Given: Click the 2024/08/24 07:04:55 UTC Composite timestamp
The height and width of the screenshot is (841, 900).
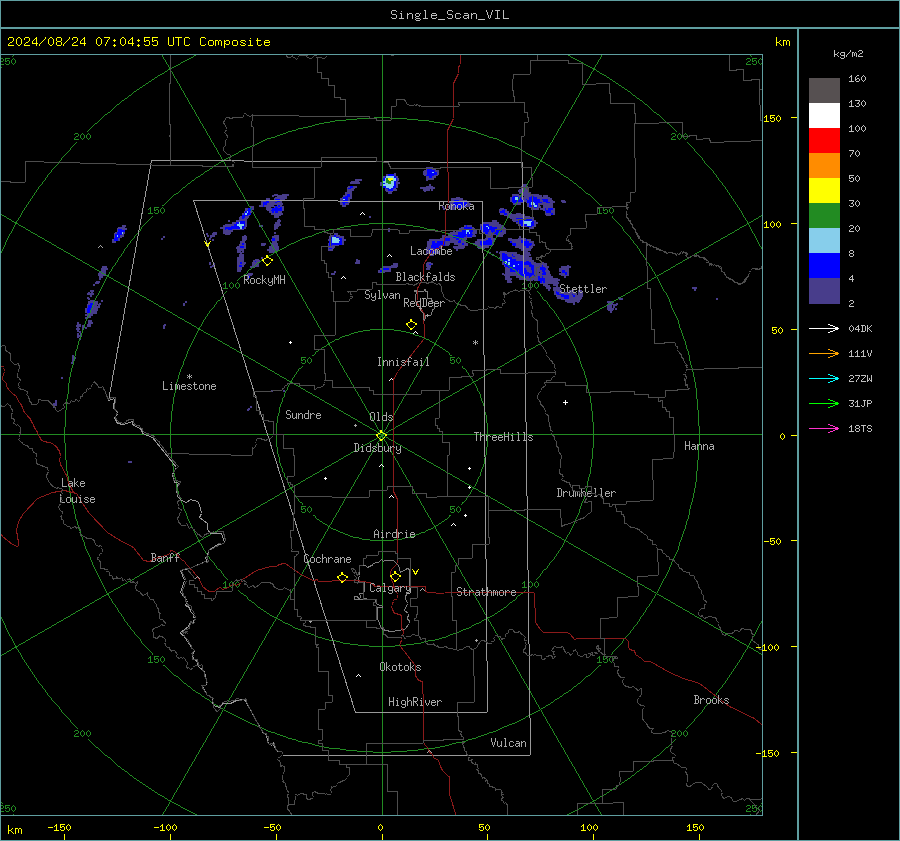Looking at the screenshot, I should (138, 42).
